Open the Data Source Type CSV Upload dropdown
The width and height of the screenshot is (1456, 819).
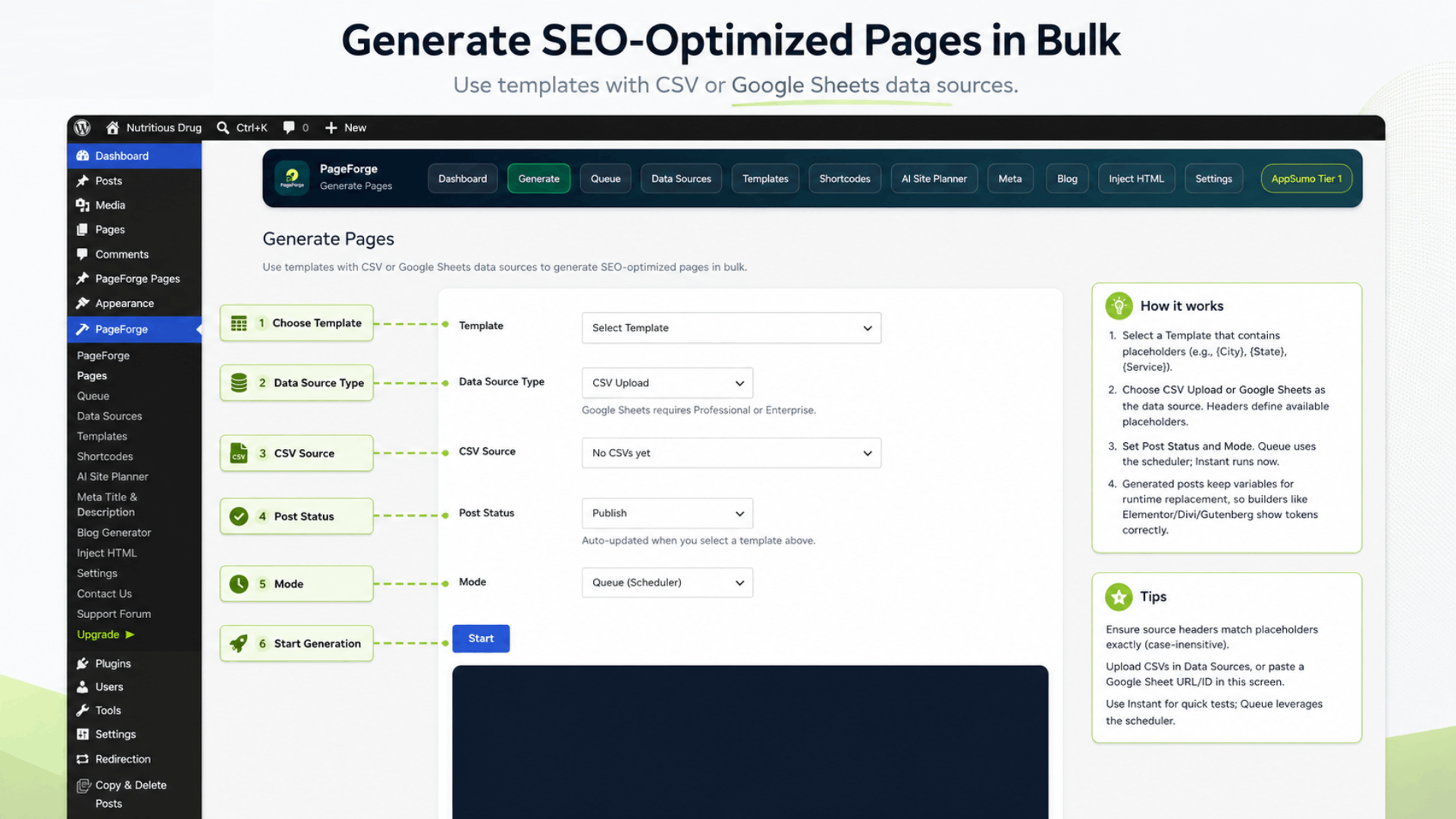(x=667, y=383)
